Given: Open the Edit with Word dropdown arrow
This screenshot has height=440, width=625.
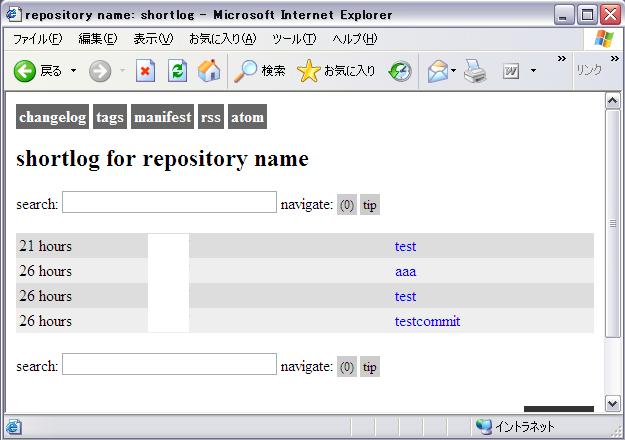Looking at the screenshot, I should coord(533,71).
